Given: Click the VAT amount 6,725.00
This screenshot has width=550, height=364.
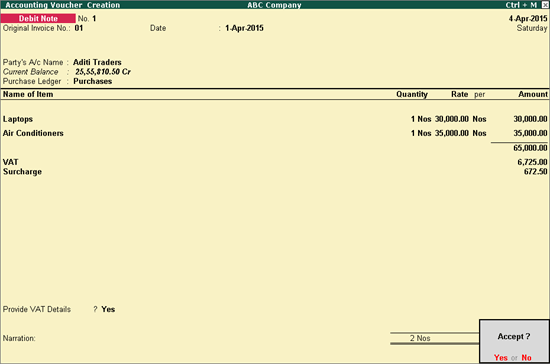Looking at the screenshot, I should coord(532,162).
